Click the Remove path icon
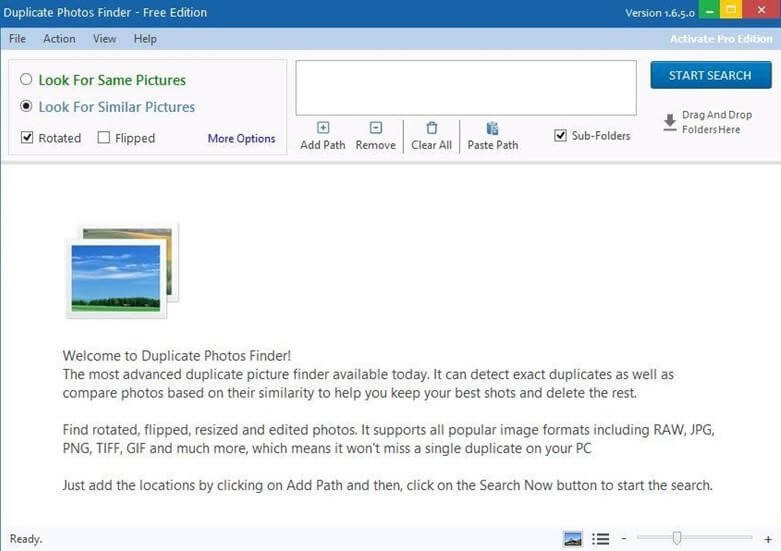 [375, 128]
